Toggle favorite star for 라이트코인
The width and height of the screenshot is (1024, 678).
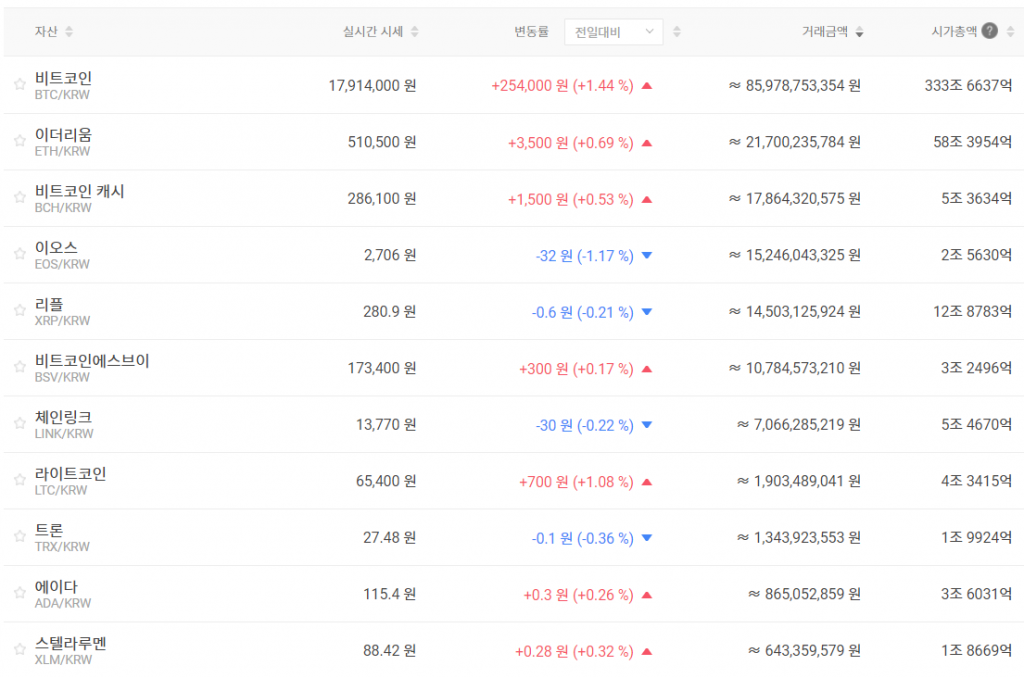[20, 480]
